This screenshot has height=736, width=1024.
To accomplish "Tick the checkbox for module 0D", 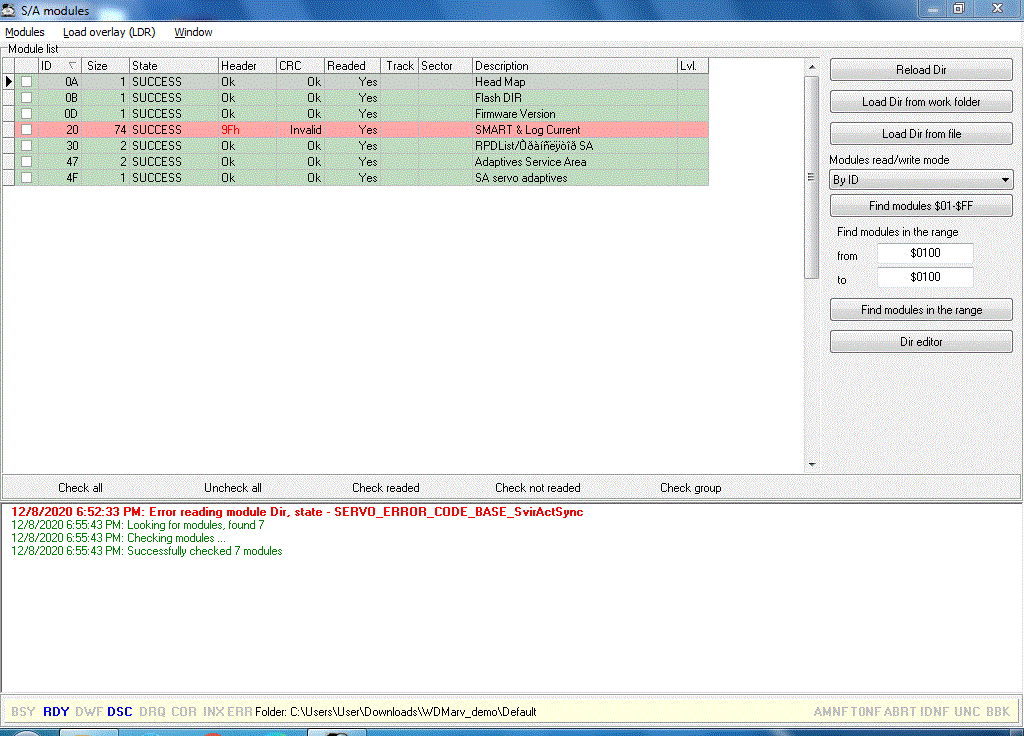I will [27, 114].
